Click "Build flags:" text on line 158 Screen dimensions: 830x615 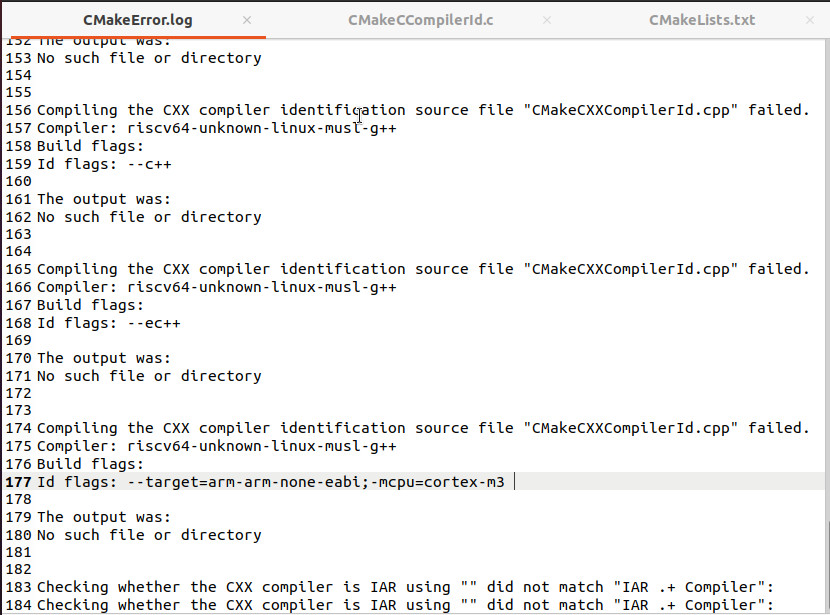(x=90, y=146)
